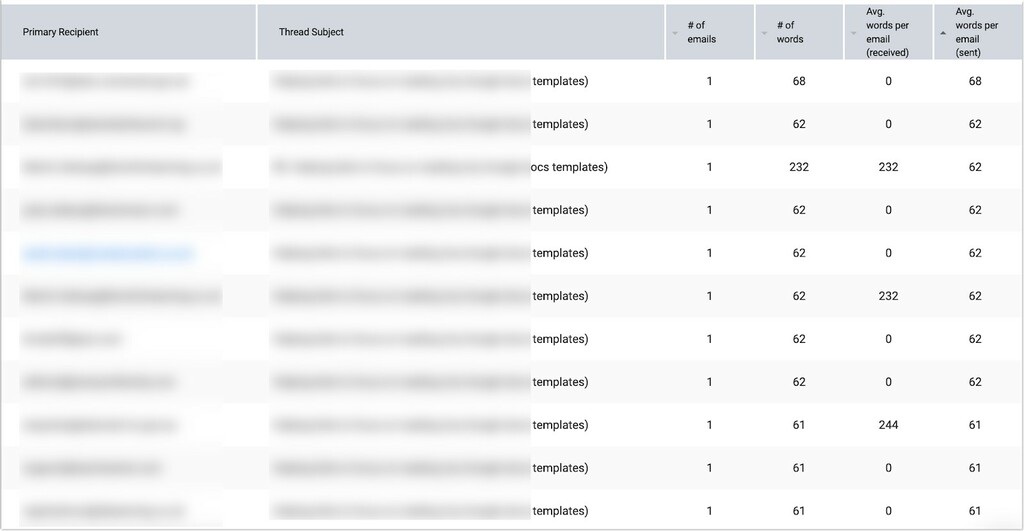The height and width of the screenshot is (531, 1024).
Task: Sort by the Primary Recipient column header
Action: [61, 32]
